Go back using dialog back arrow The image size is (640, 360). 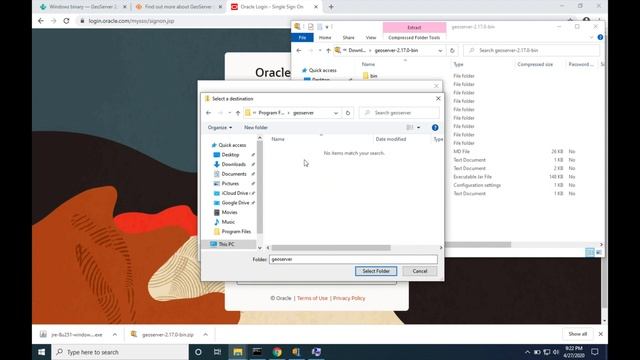point(209,113)
